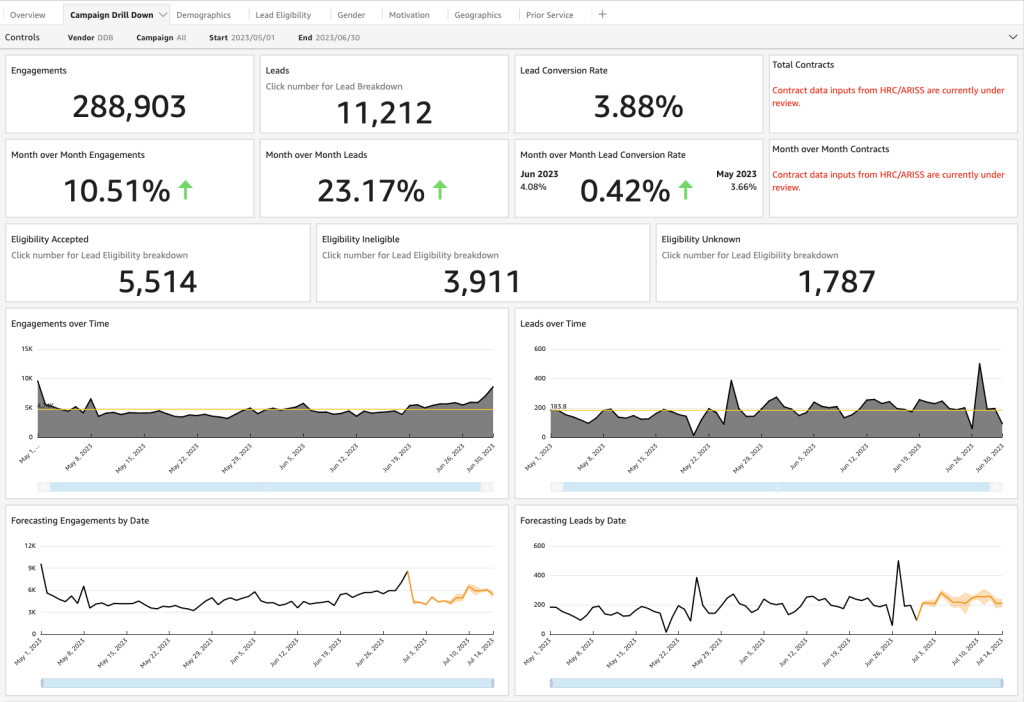The image size is (1024, 702).
Task: Click green up arrow beside 23.17%
Action: coord(440,190)
